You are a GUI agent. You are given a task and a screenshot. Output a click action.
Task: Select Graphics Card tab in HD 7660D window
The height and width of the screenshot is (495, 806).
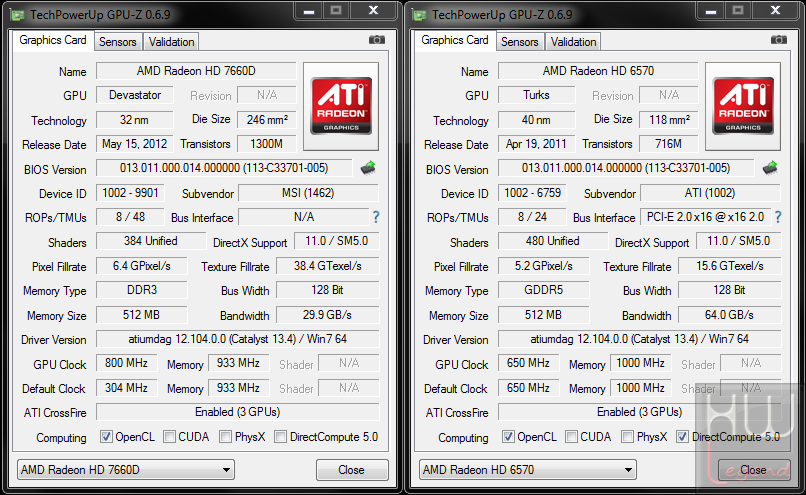click(x=53, y=40)
